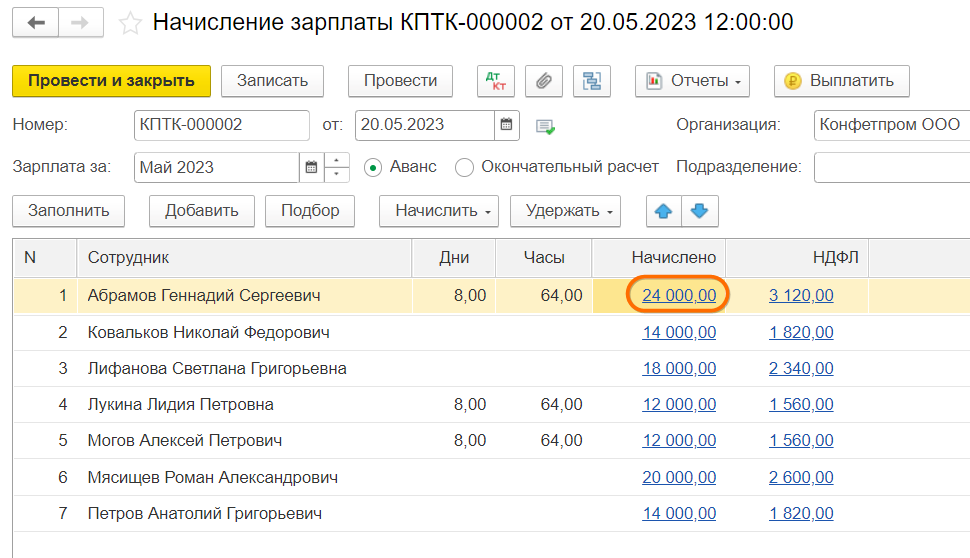
Task: Click the forward navigation arrow
Action: click(83, 22)
